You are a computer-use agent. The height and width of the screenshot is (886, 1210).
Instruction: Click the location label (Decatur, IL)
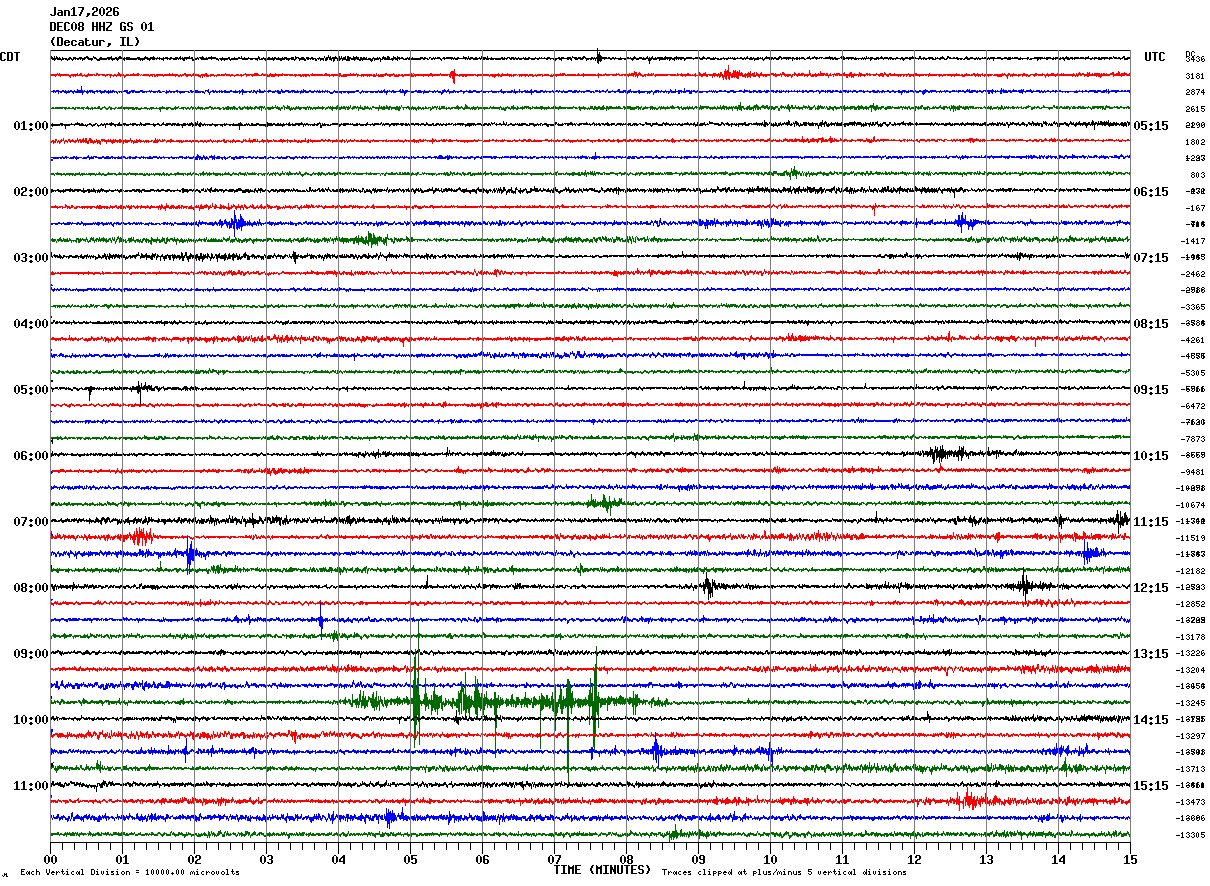pos(95,42)
